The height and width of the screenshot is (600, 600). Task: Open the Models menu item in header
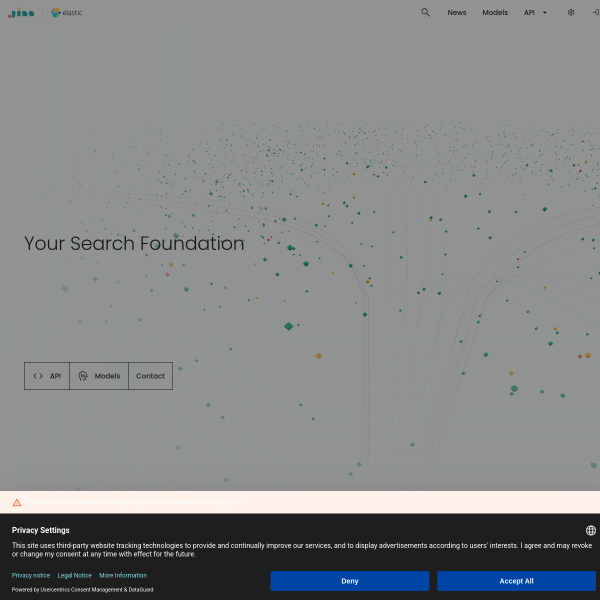pos(495,13)
